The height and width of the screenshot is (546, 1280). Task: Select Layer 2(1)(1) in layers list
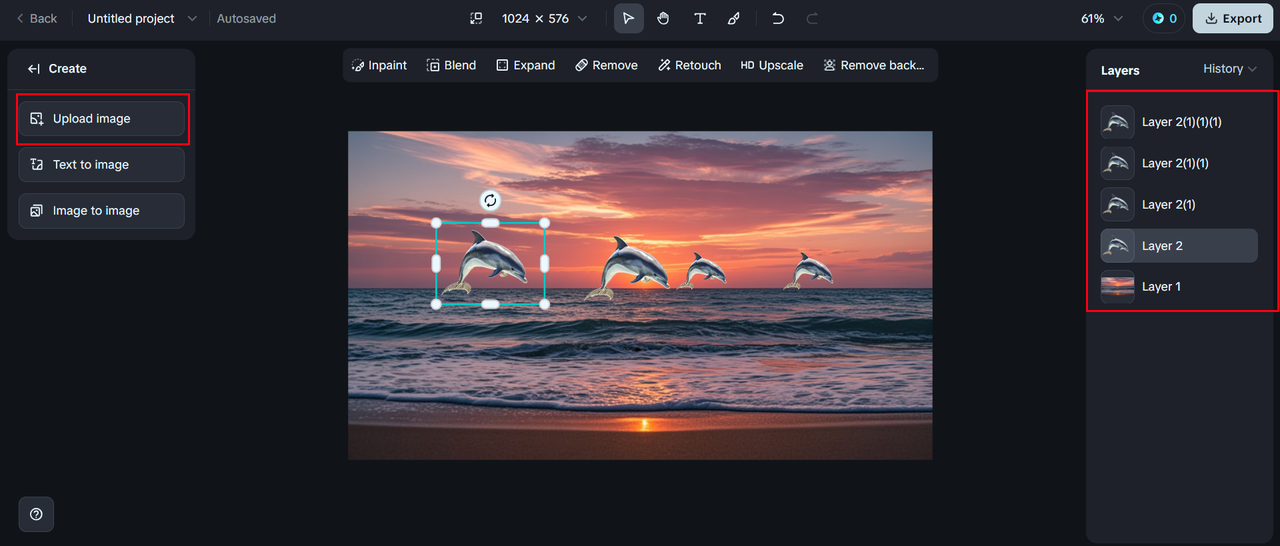1179,163
